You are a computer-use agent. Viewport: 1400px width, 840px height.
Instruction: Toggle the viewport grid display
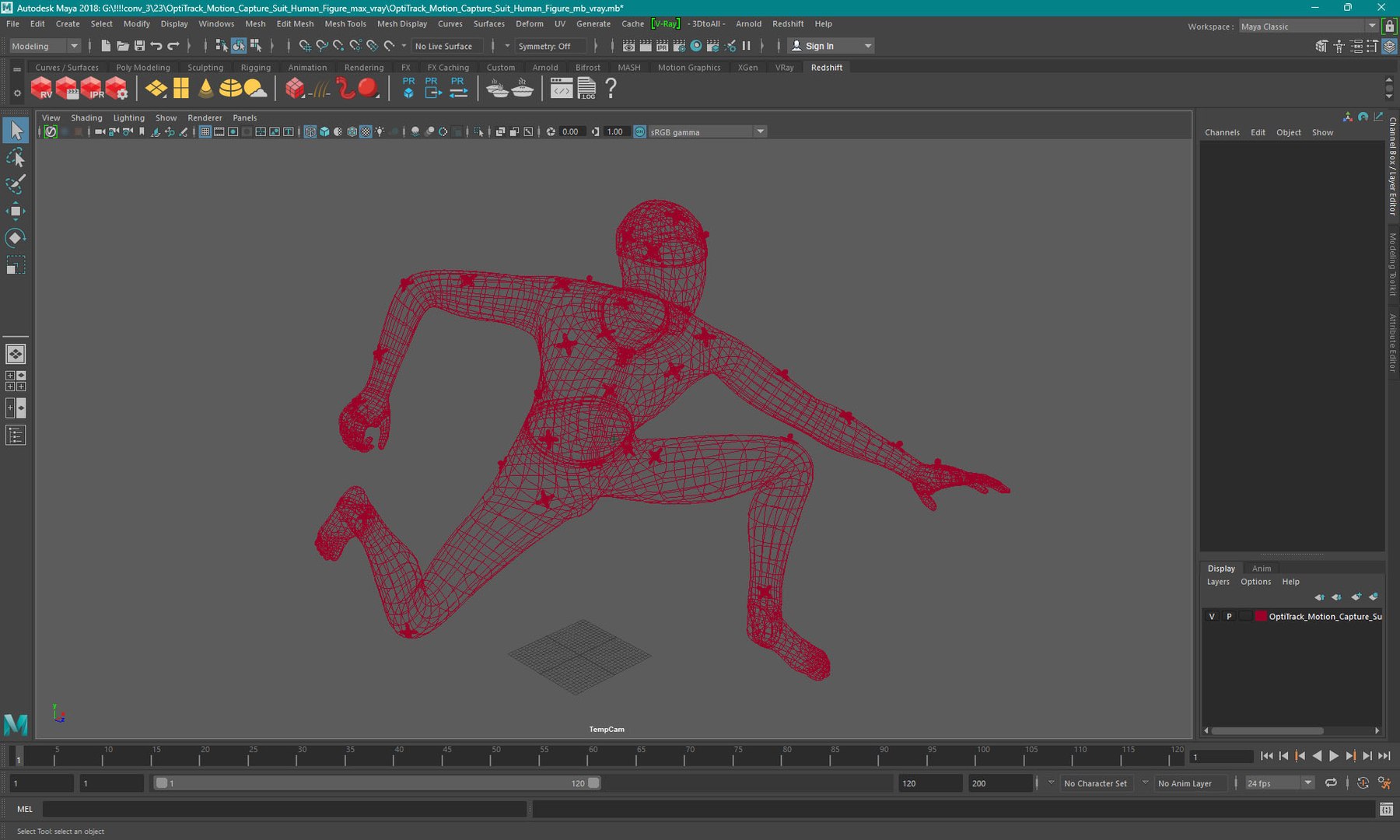[205, 131]
